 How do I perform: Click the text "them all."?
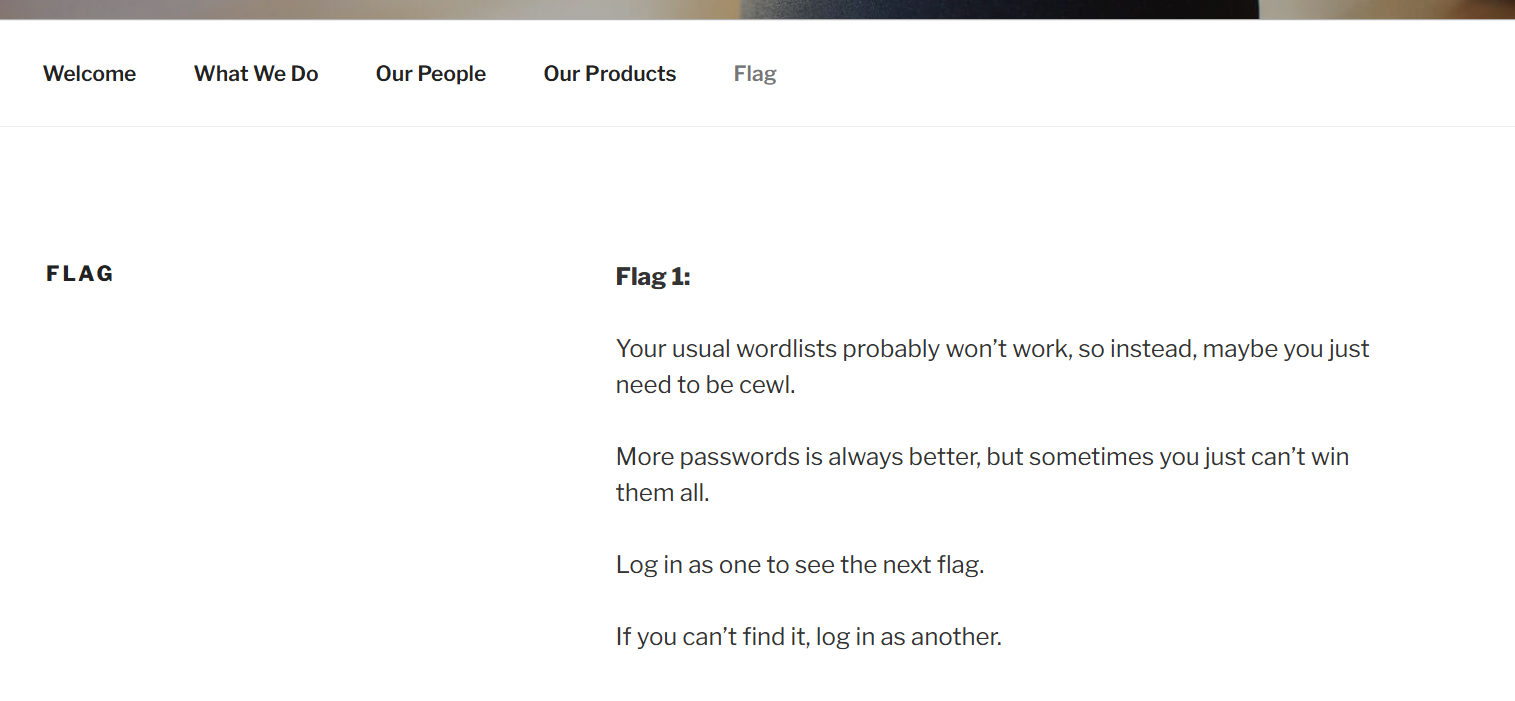(662, 493)
